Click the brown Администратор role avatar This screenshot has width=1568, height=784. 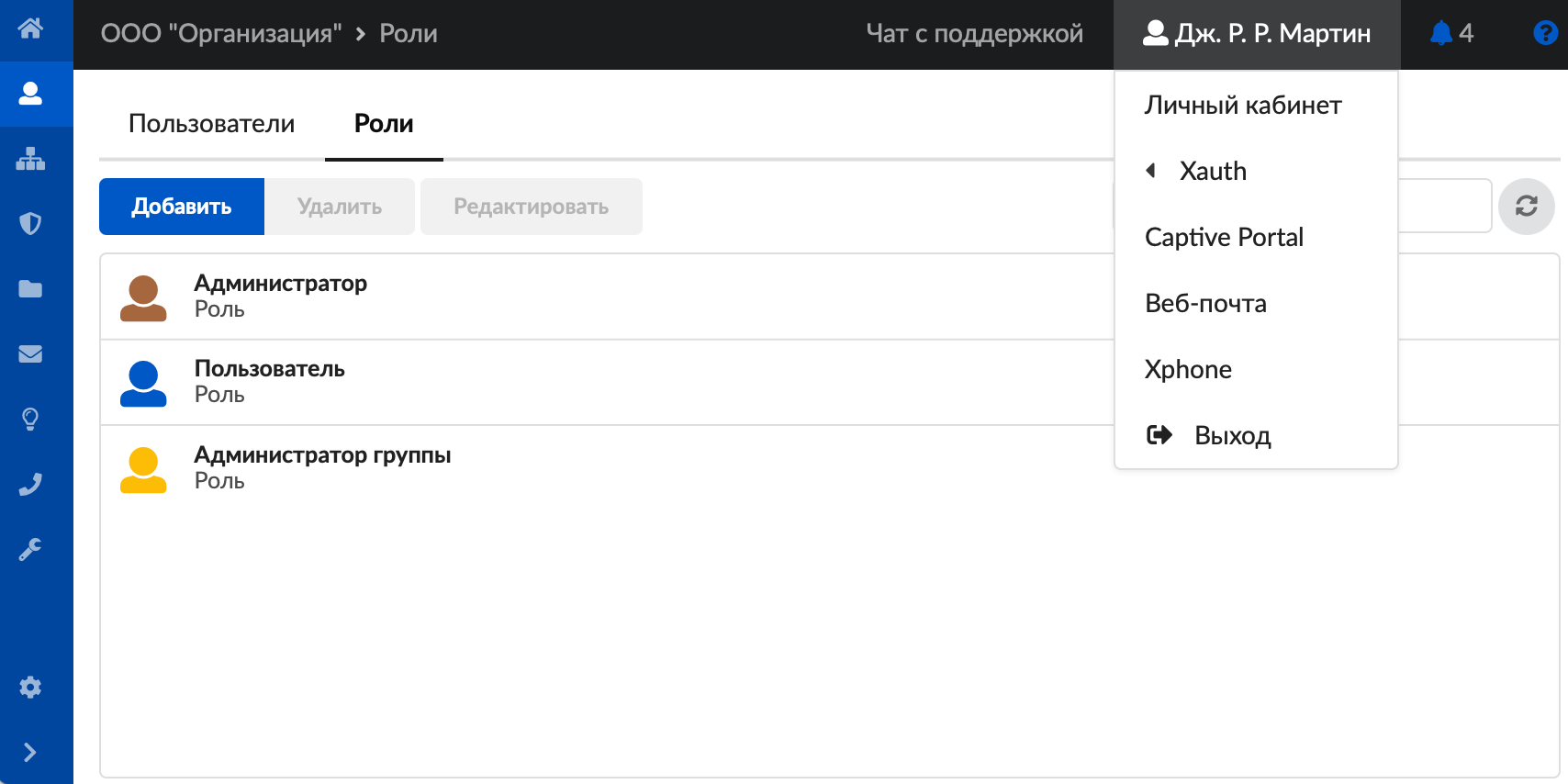tap(143, 297)
